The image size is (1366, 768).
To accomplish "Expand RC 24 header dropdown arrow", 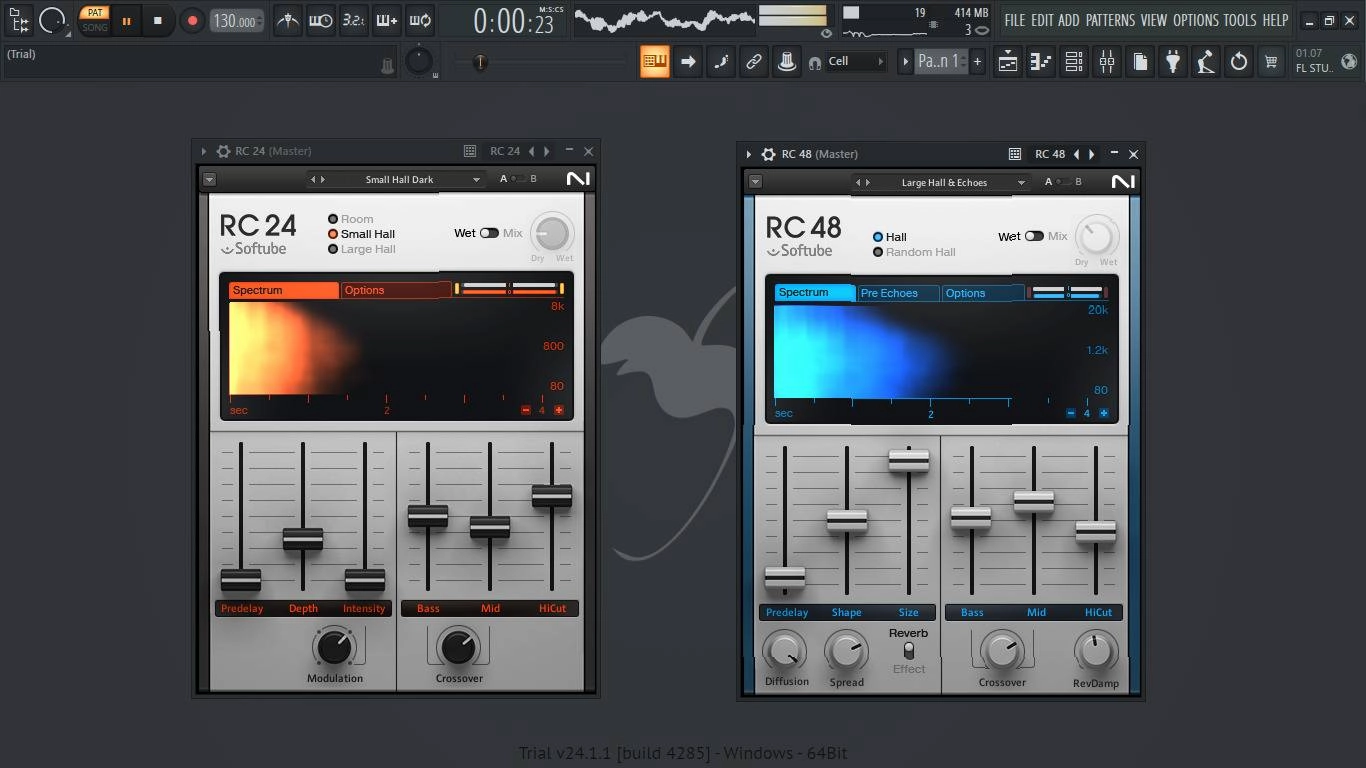I will 209,179.
